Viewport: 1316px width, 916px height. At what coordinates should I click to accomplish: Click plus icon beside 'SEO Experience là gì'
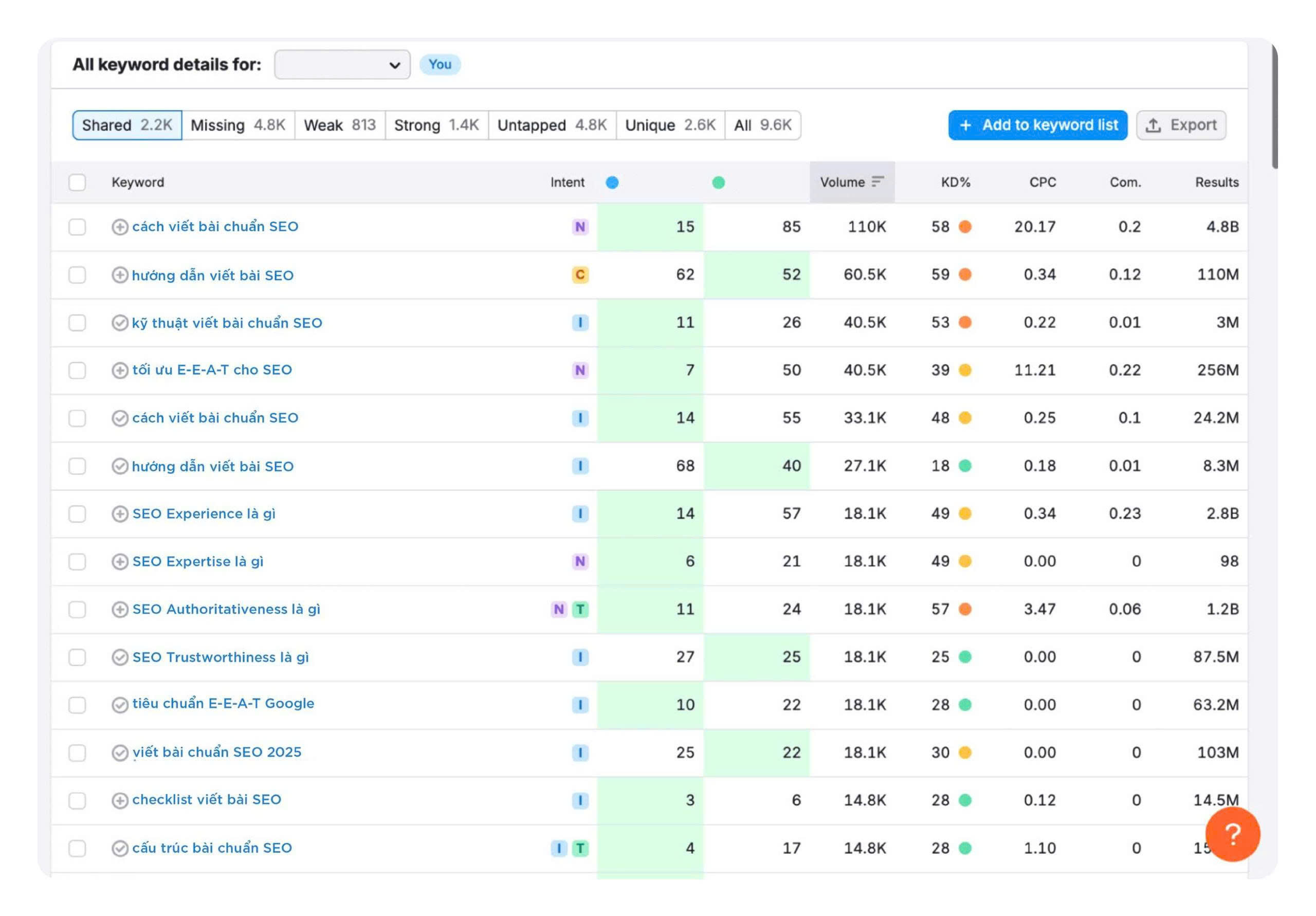(119, 514)
